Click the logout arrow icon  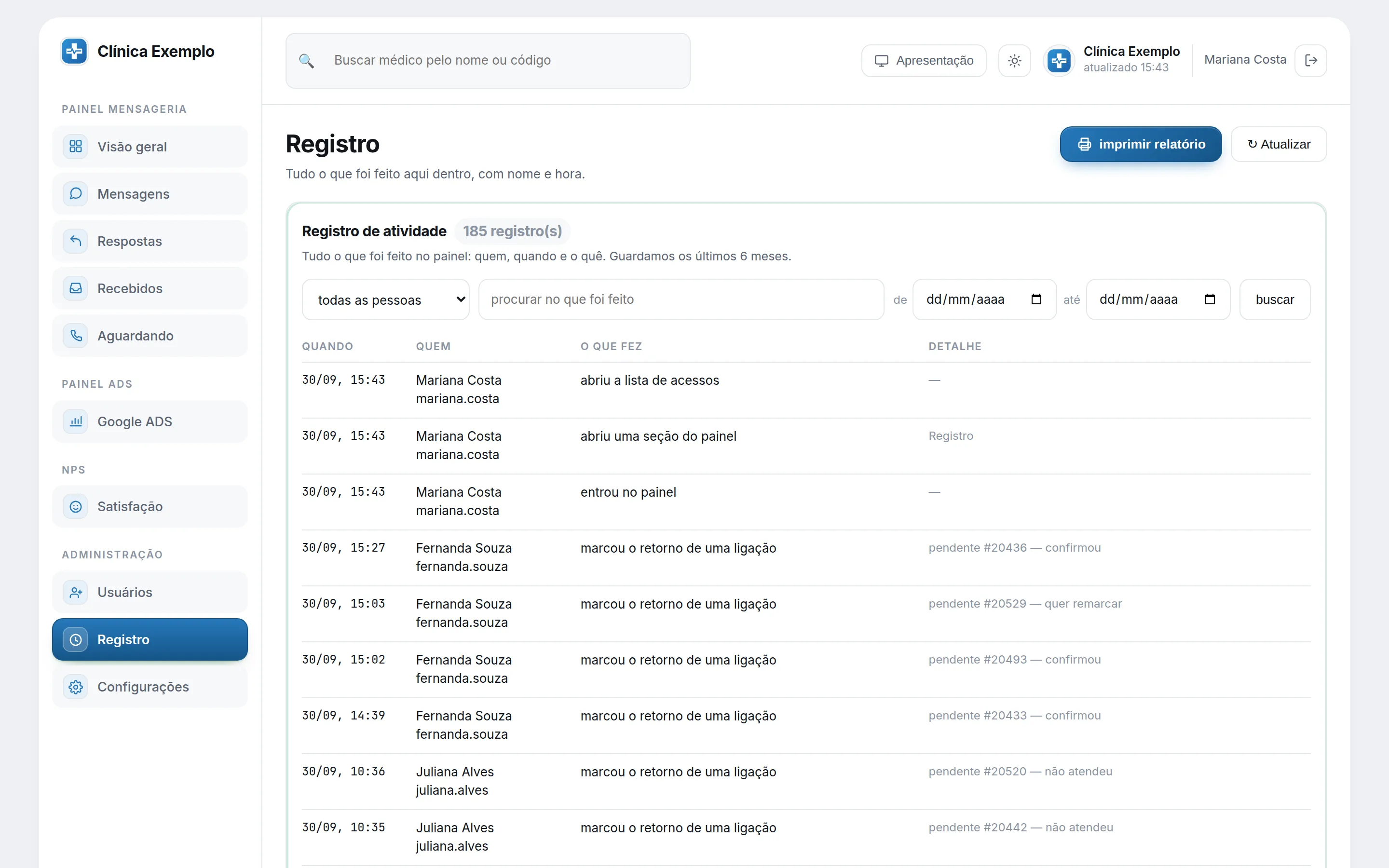1311,60
